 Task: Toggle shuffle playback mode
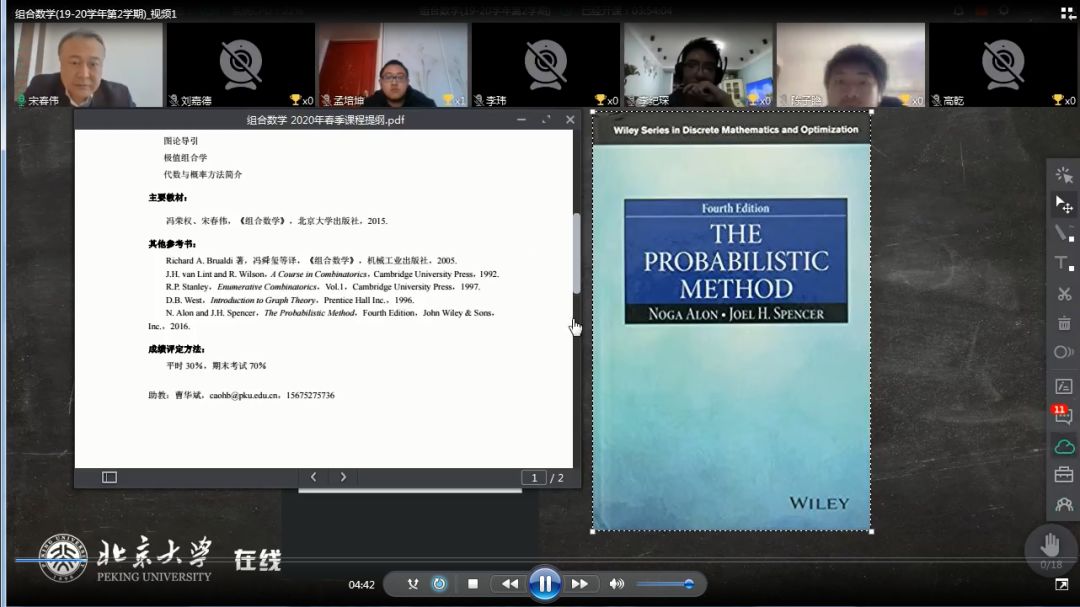(413, 584)
